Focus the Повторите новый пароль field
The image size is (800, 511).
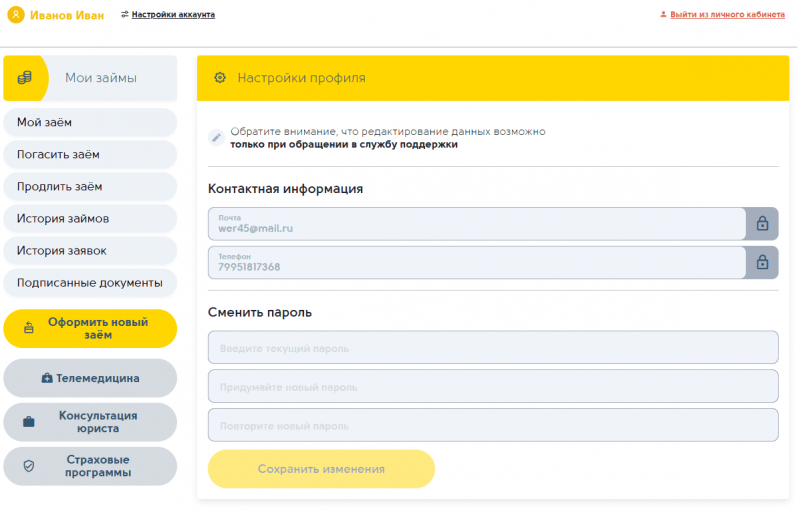pos(493,425)
